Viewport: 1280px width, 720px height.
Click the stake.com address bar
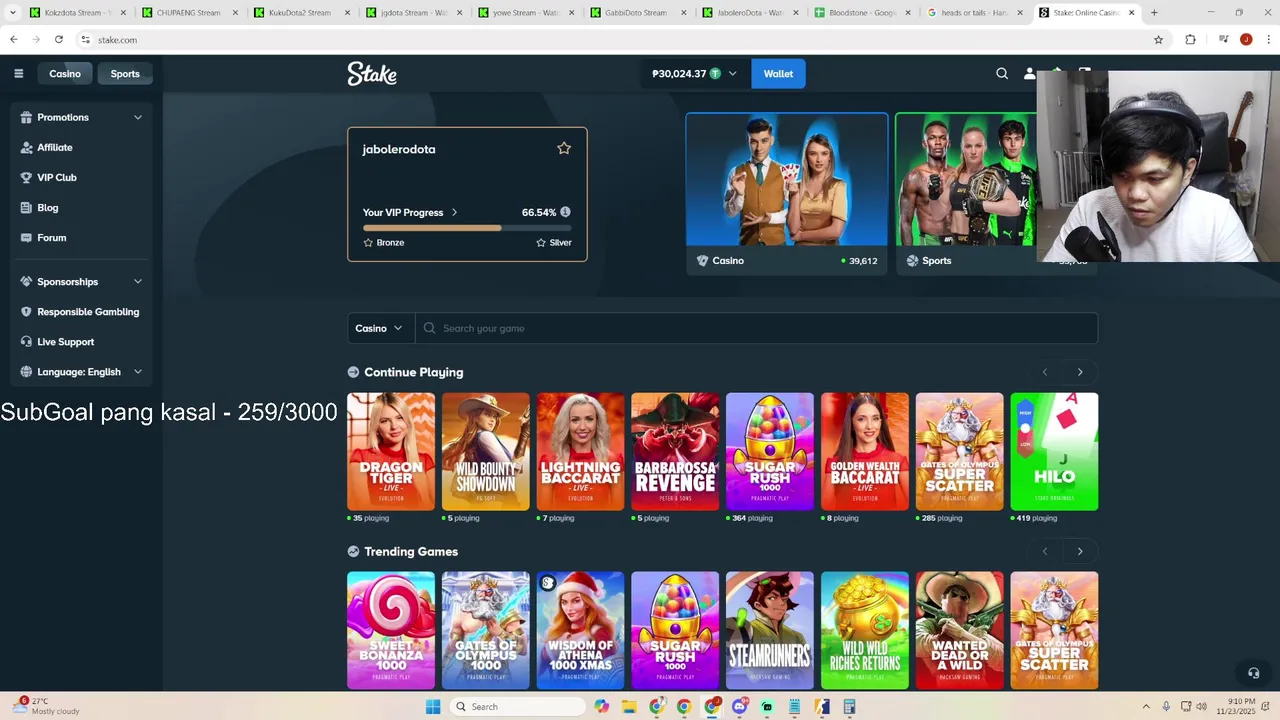[620, 39]
